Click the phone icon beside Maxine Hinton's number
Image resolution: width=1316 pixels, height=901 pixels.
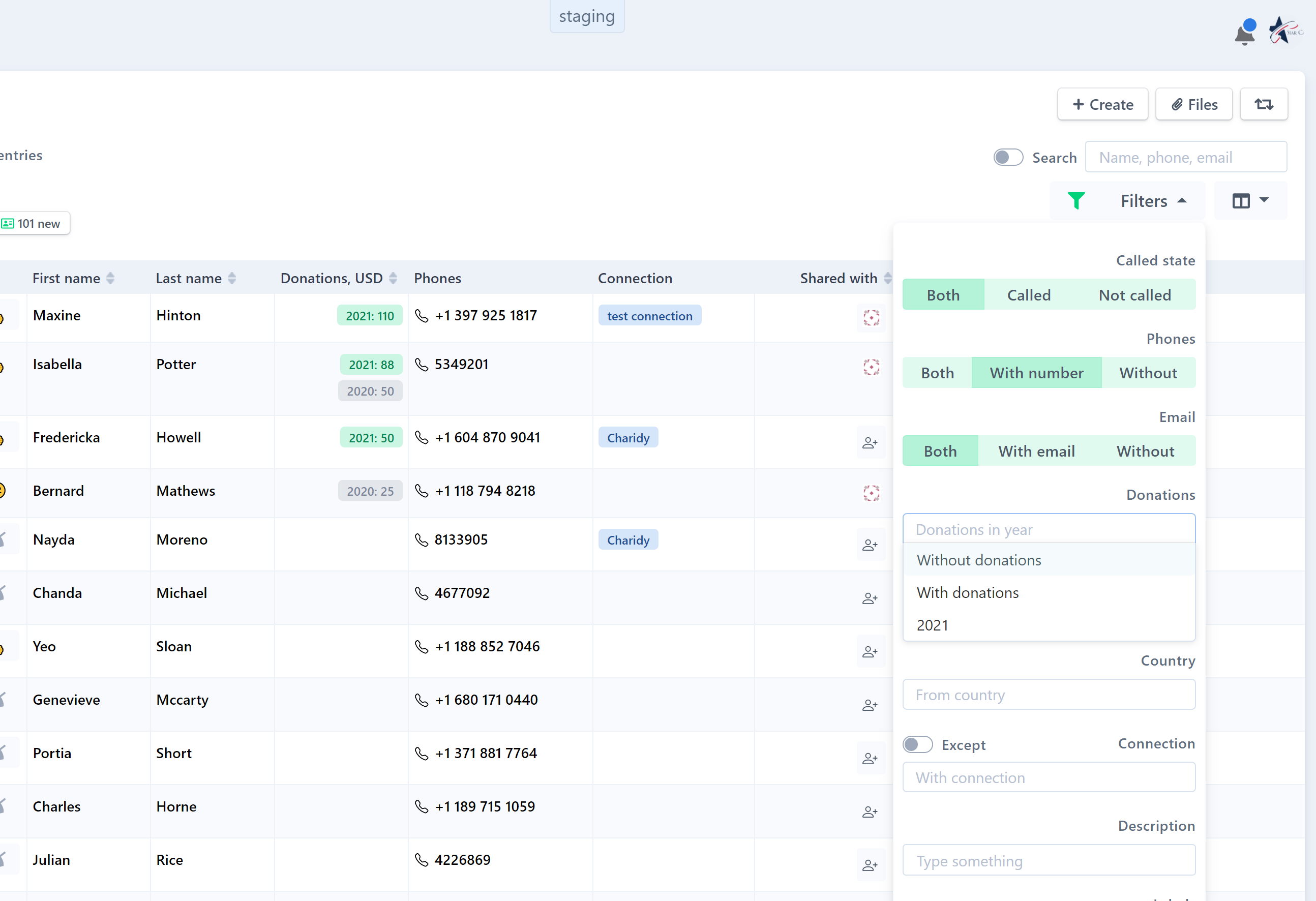click(422, 316)
